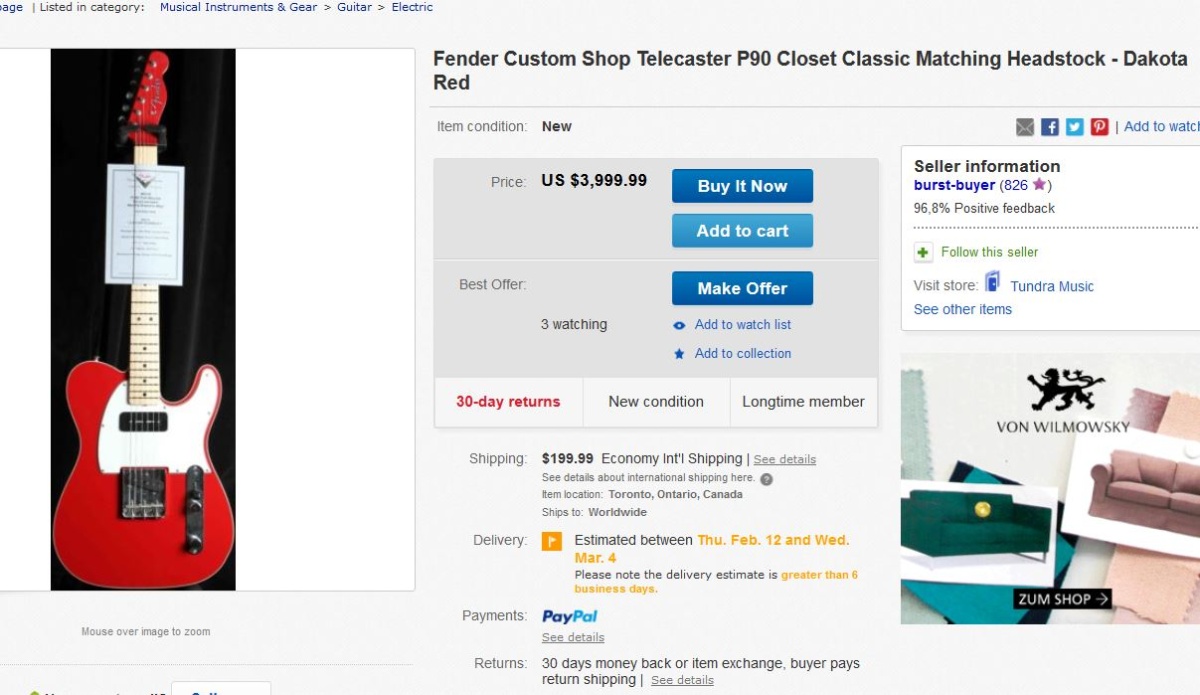Image resolution: width=1200 pixels, height=695 pixels.
Task: Share listing via email envelope icon
Action: pyautogui.click(x=1025, y=127)
